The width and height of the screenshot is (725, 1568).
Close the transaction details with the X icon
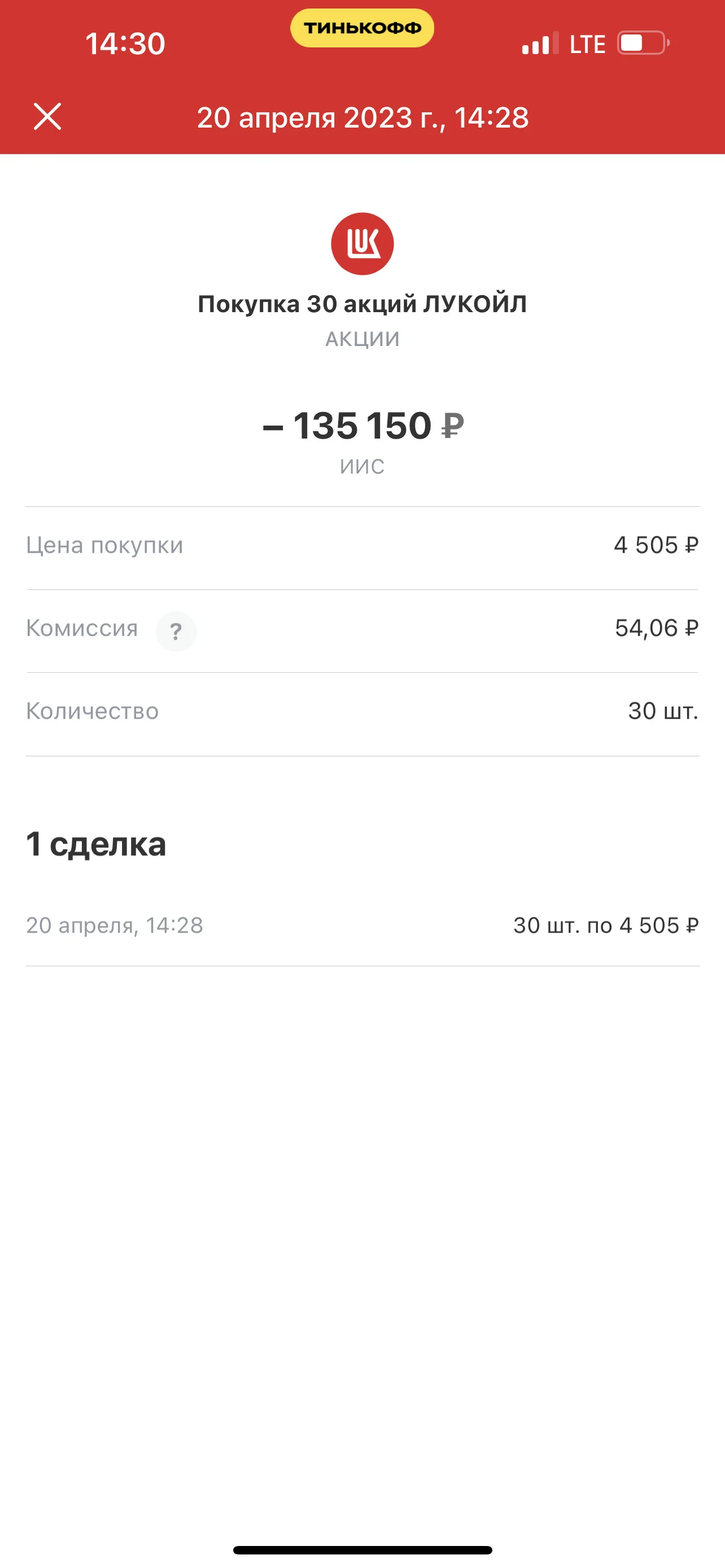point(47,116)
